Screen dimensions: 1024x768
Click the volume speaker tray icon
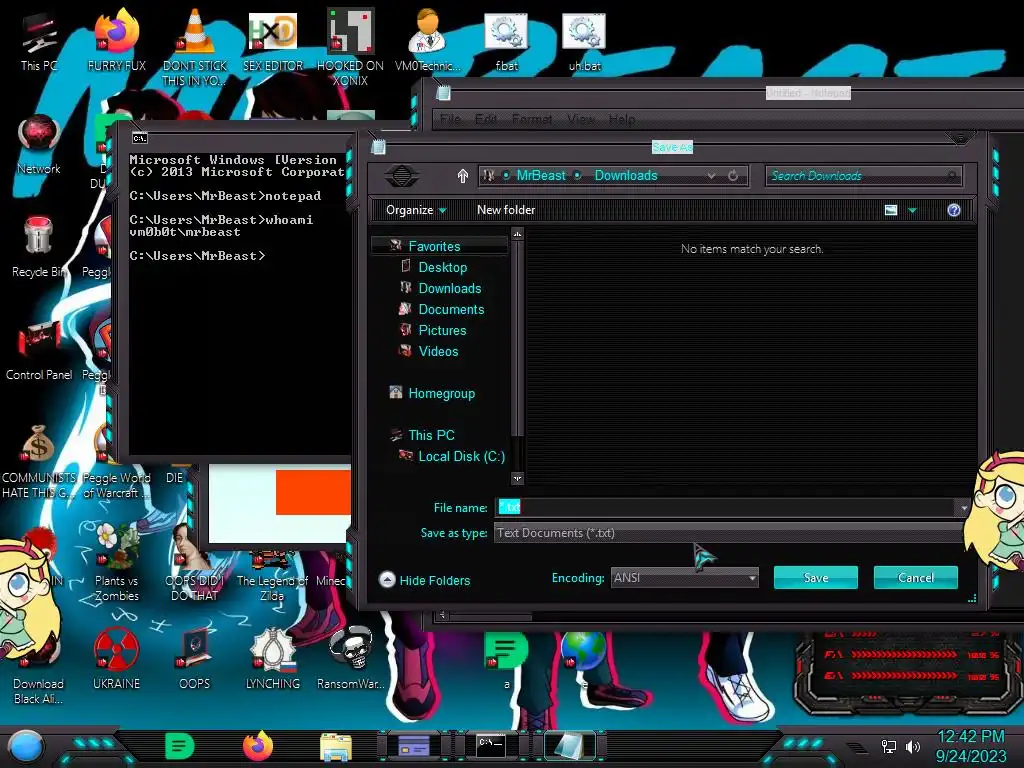[912, 746]
